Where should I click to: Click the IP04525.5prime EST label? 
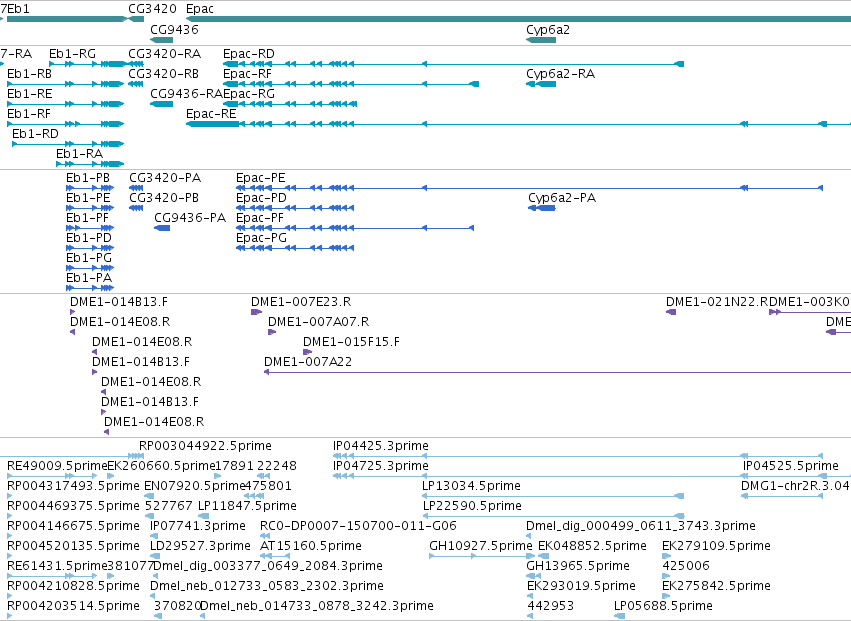(x=791, y=466)
